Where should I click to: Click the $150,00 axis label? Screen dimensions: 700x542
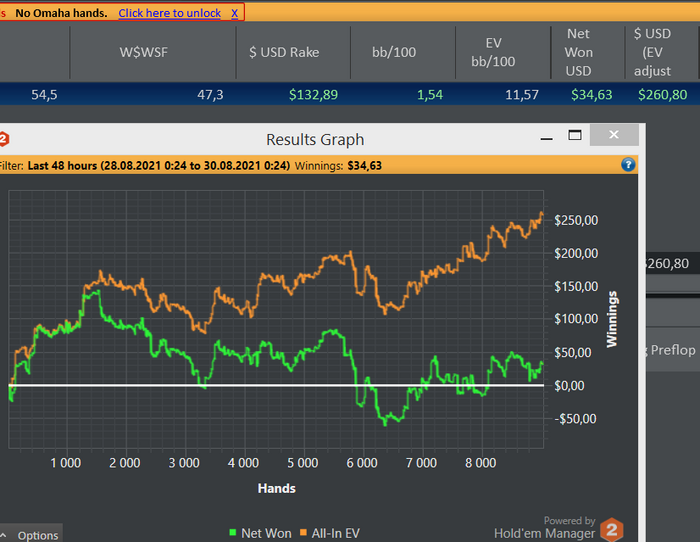(576, 286)
